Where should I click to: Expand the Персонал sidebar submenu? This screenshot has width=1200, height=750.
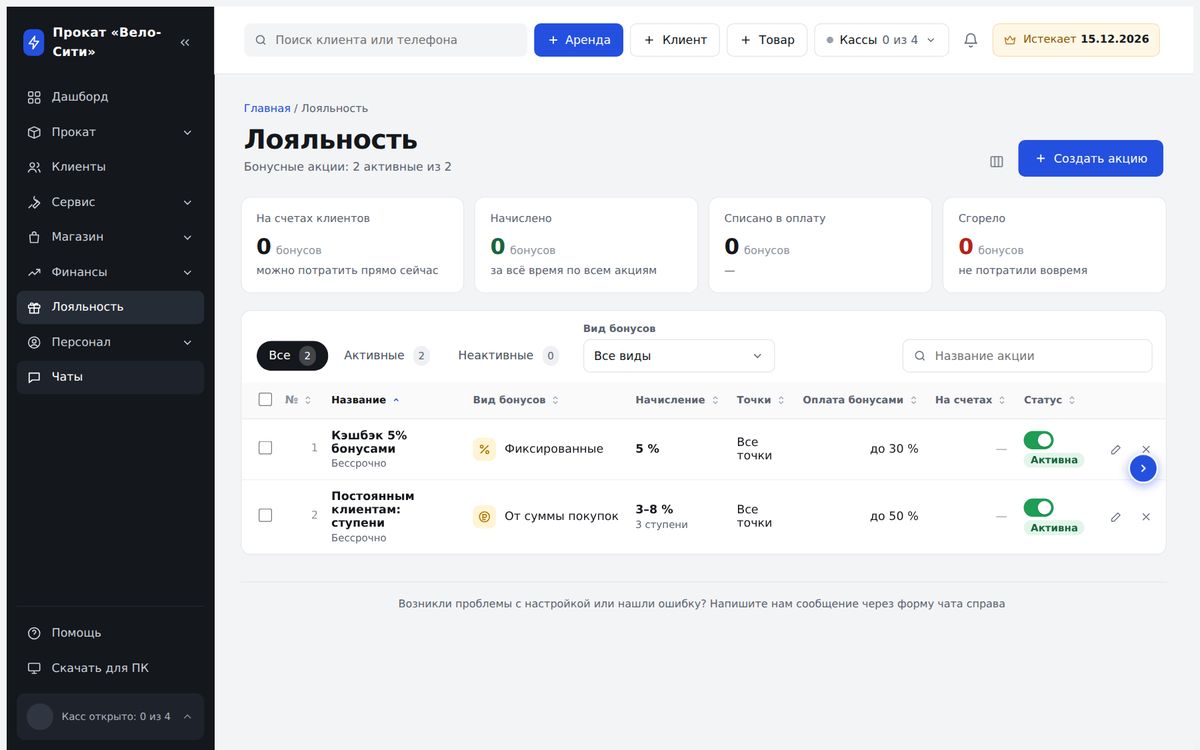point(187,342)
